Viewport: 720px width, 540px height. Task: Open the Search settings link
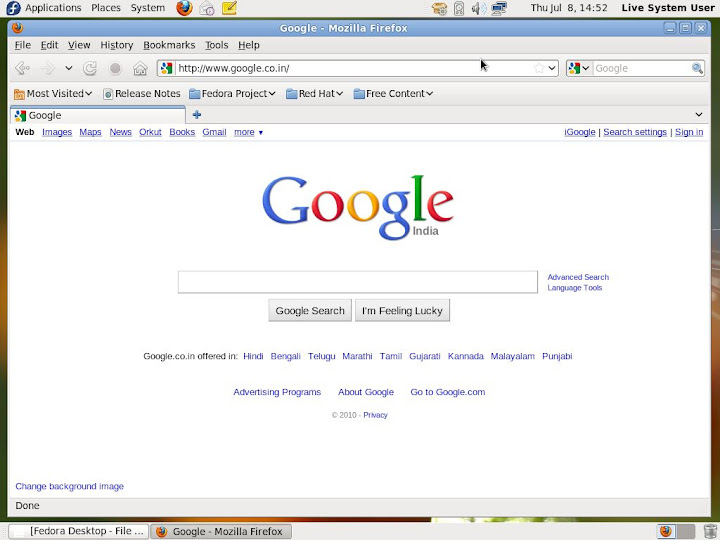[x=635, y=132]
